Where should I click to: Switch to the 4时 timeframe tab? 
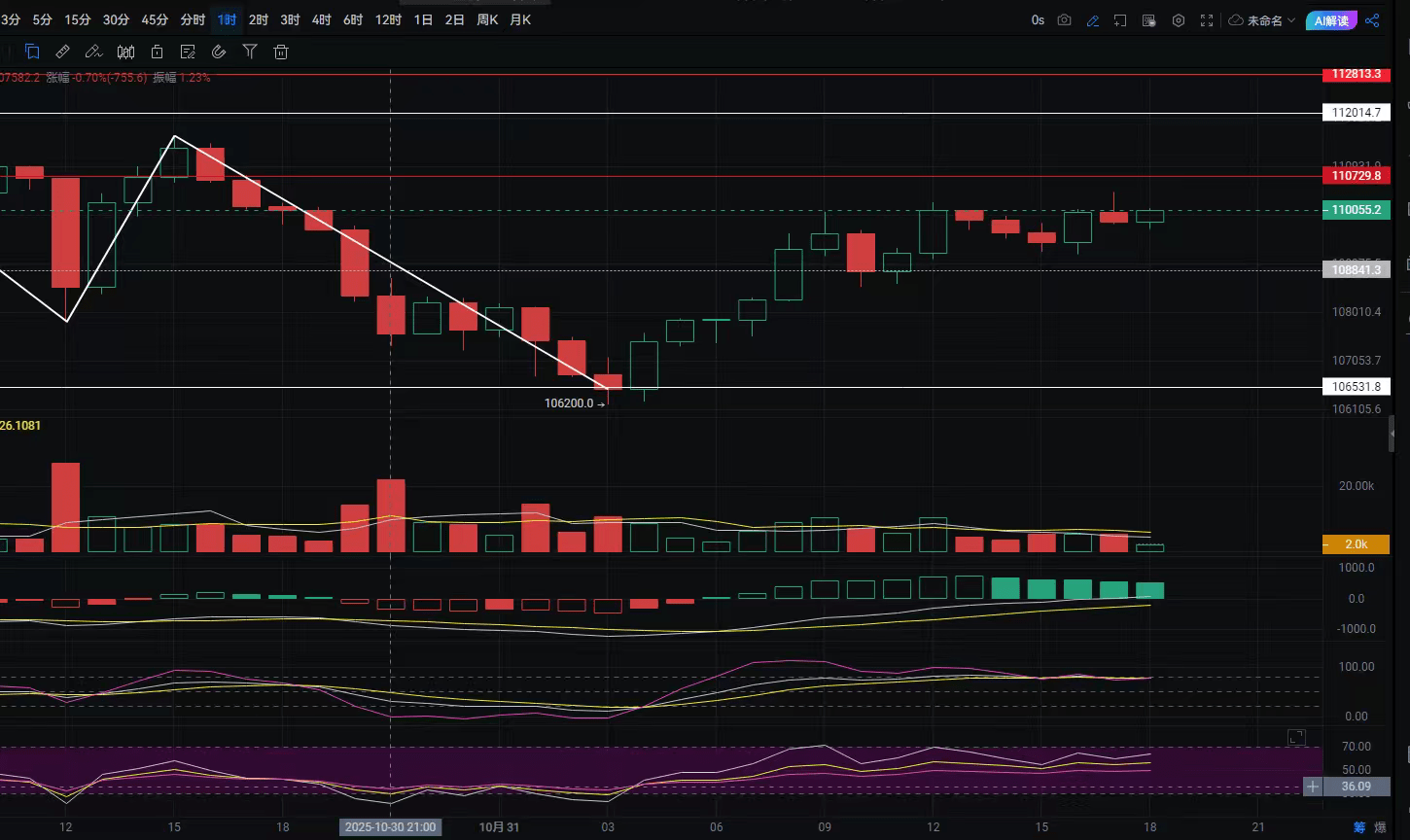point(321,19)
